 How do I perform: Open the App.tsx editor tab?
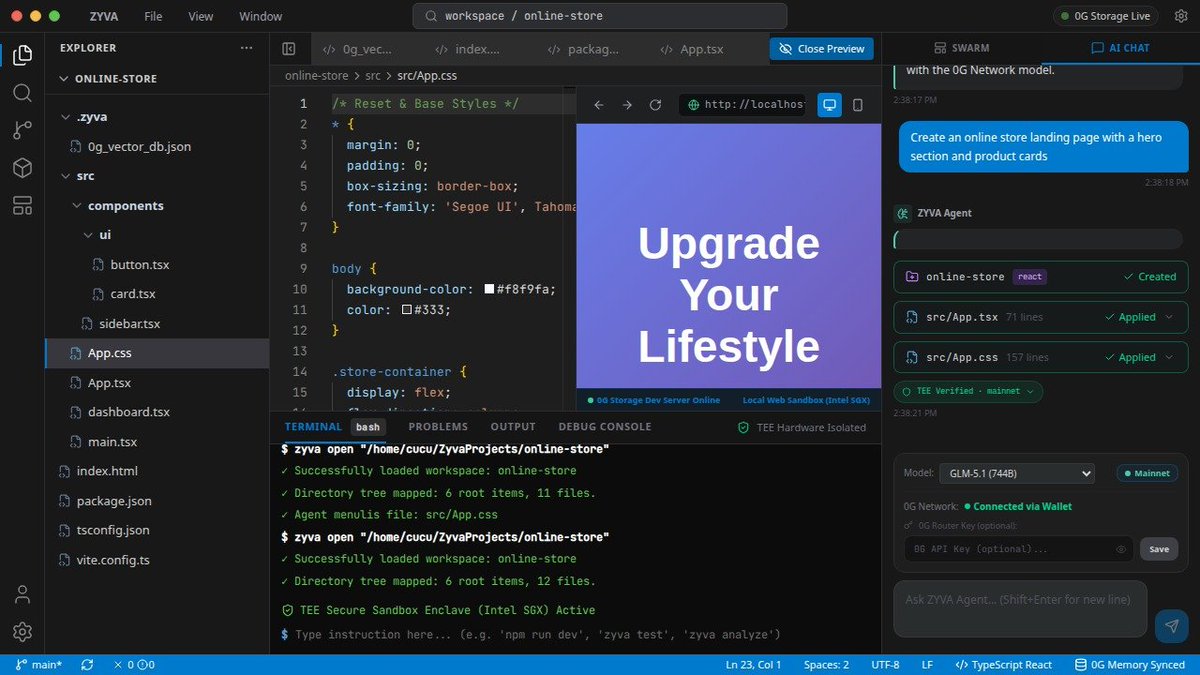pos(691,48)
